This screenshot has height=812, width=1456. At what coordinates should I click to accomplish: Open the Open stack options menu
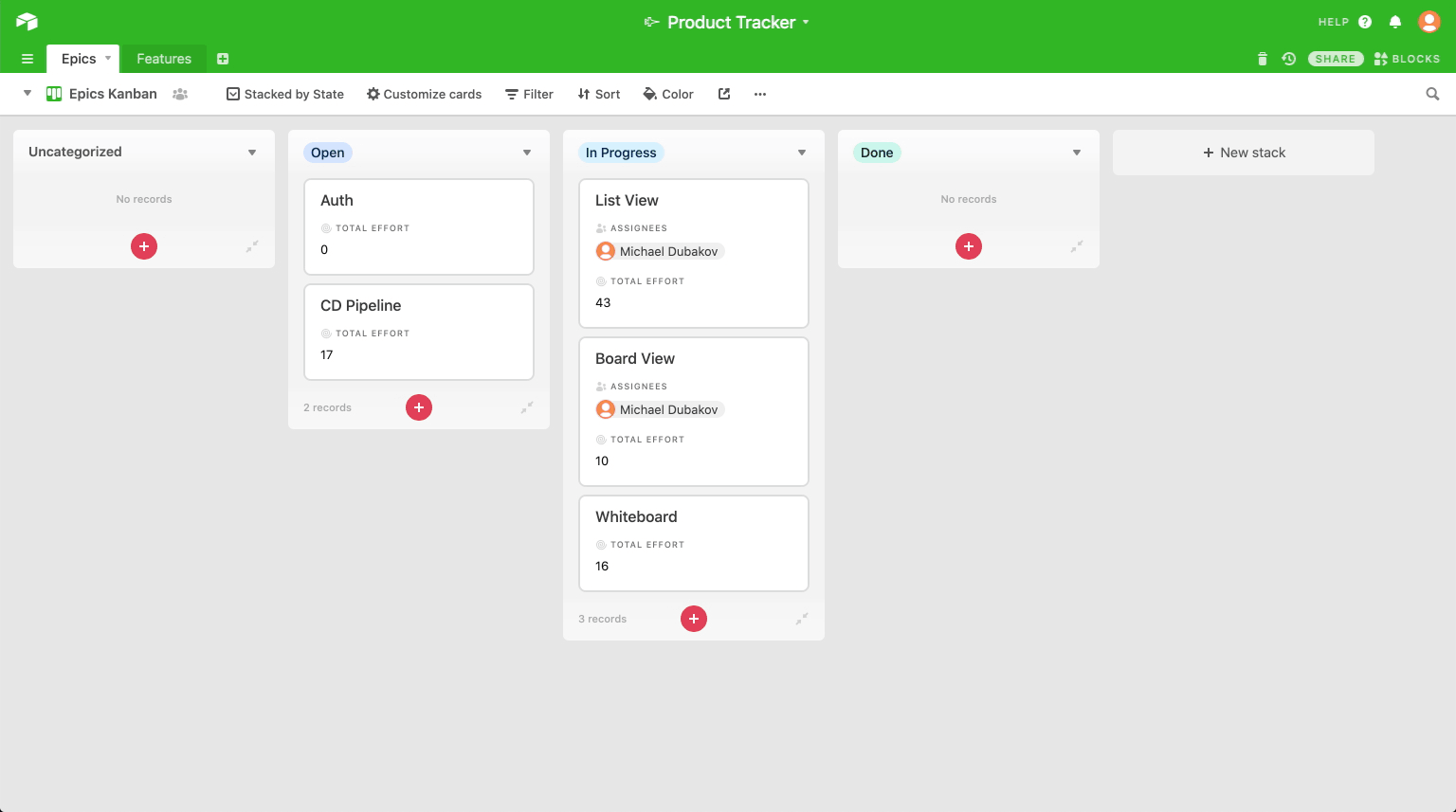point(527,152)
